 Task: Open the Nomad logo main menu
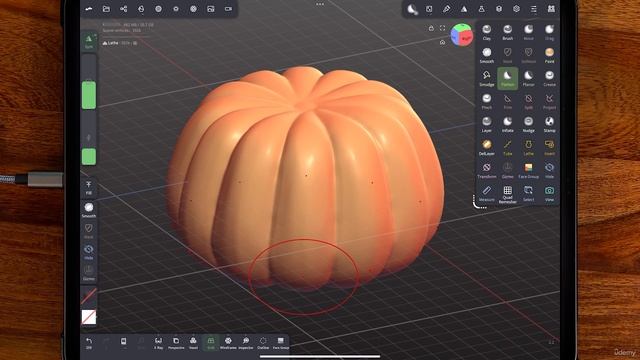pyautogui.click(x=89, y=9)
